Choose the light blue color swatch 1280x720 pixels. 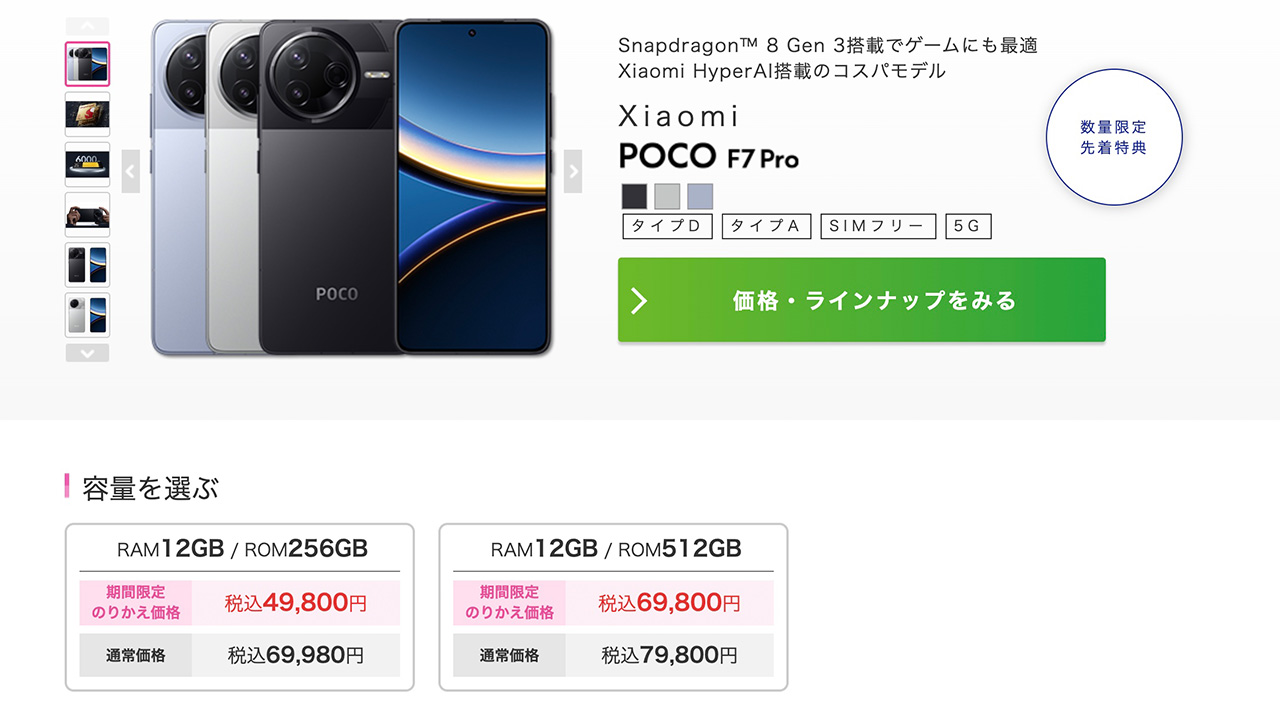pos(700,196)
